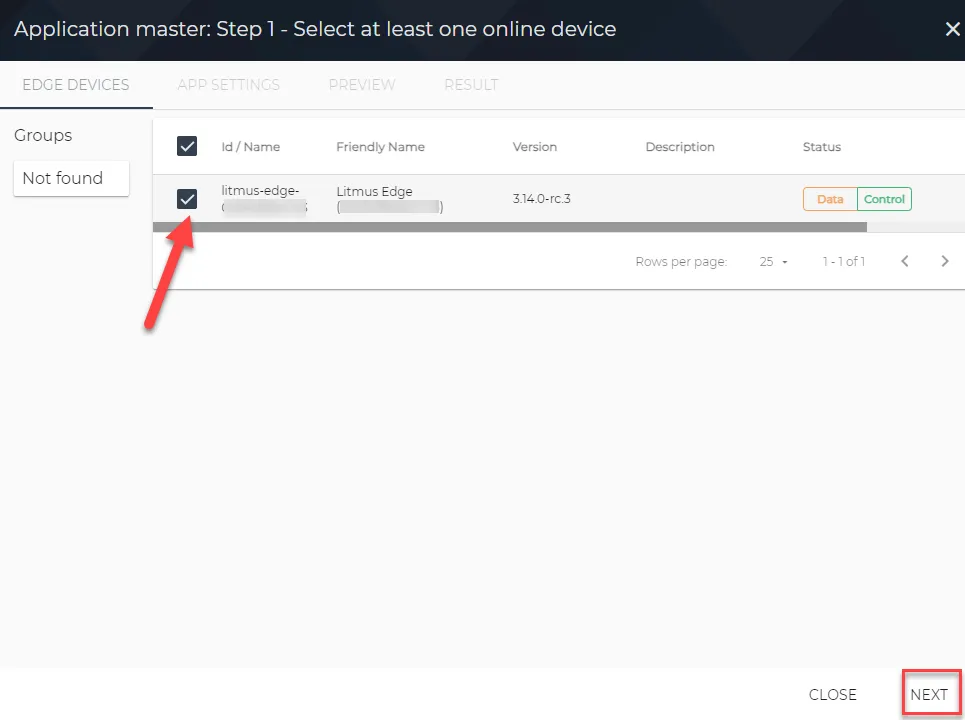Sort by the Version column header
The width and height of the screenshot is (965, 720).
click(535, 147)
